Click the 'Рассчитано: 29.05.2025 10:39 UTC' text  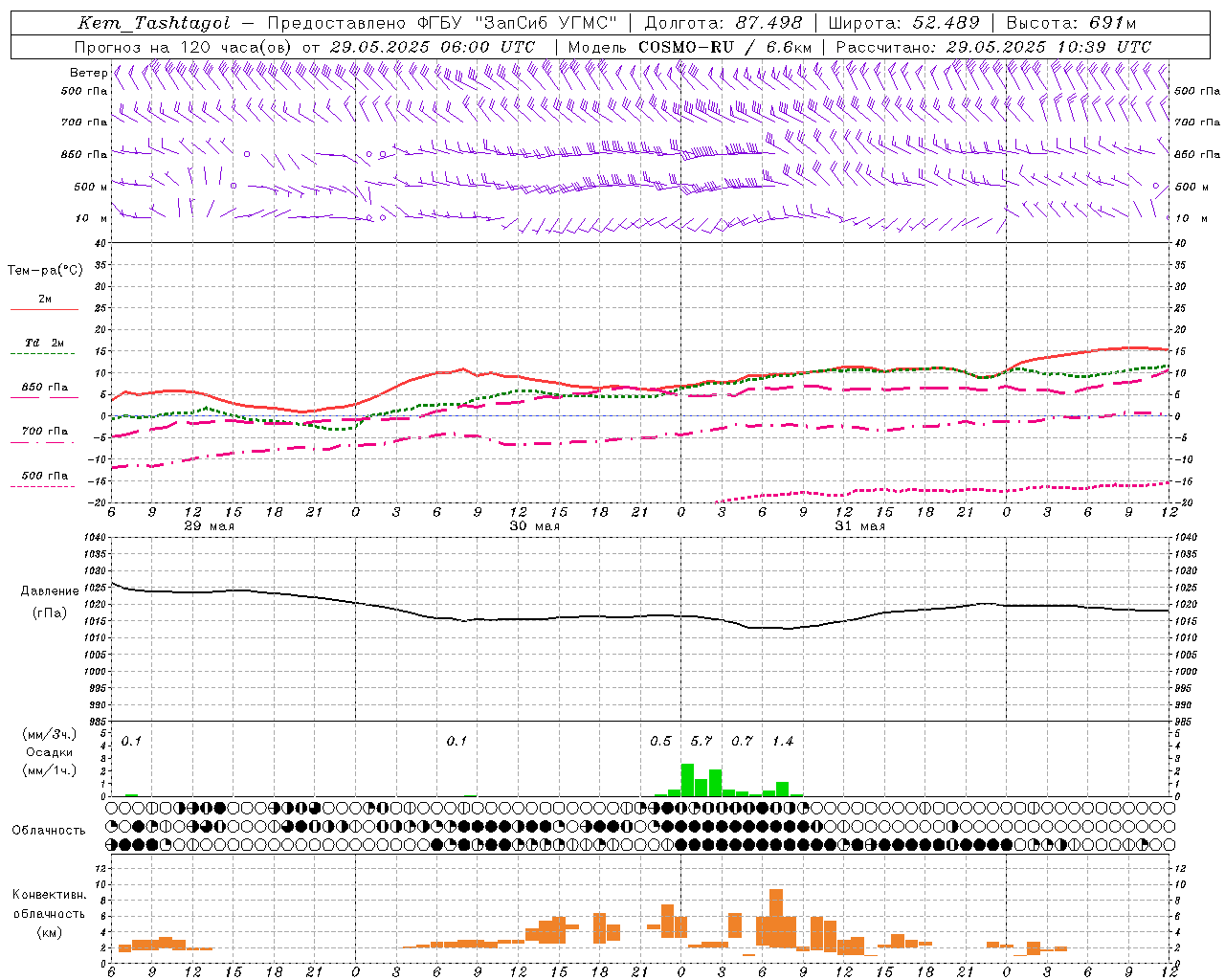993,47
